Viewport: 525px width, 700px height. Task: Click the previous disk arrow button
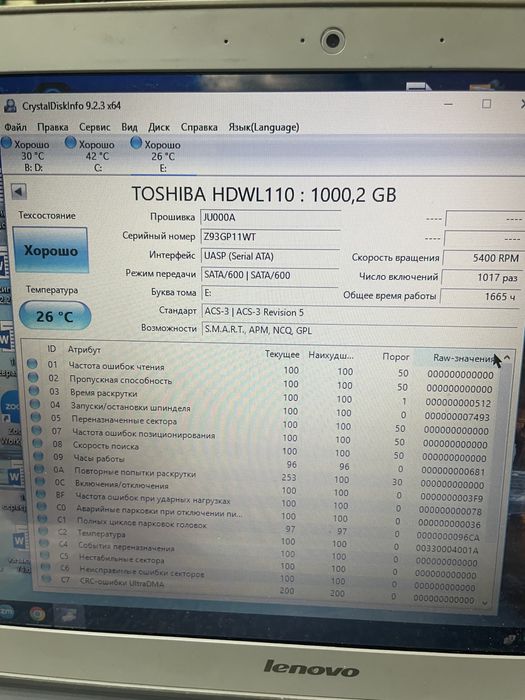click(19, 192)
